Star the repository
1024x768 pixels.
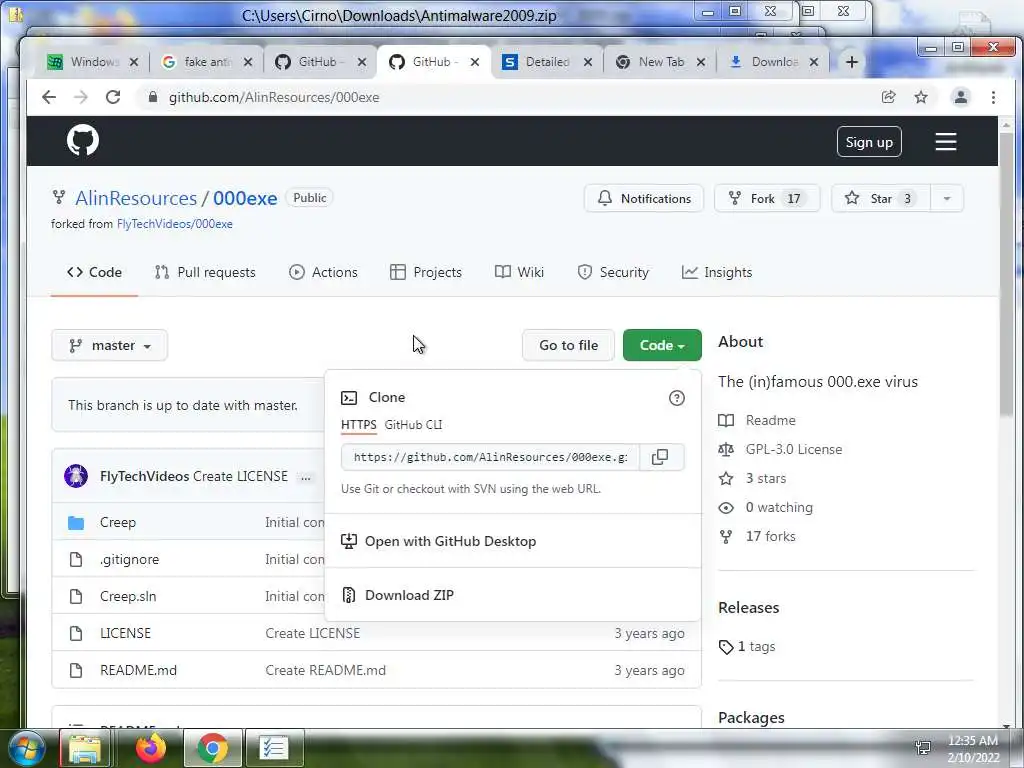point(881,199)
